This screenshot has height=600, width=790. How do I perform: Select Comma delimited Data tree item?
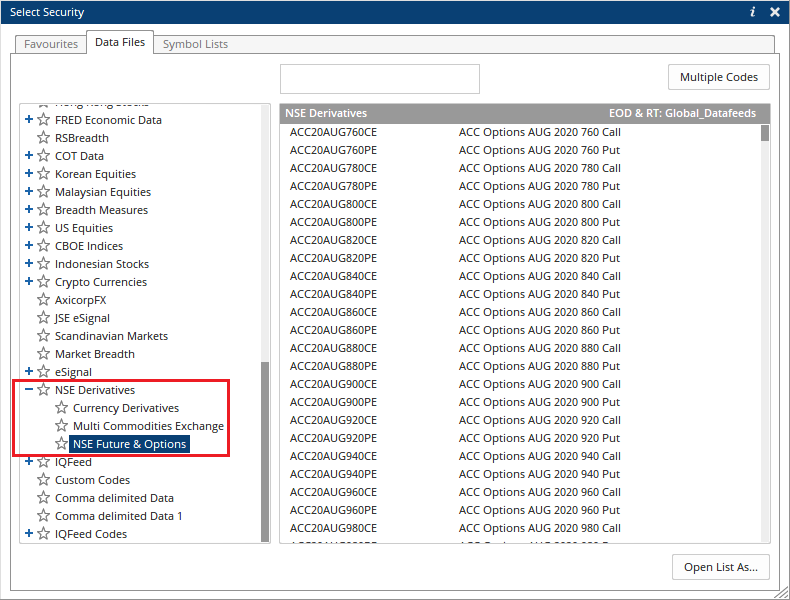click(114, 498)
